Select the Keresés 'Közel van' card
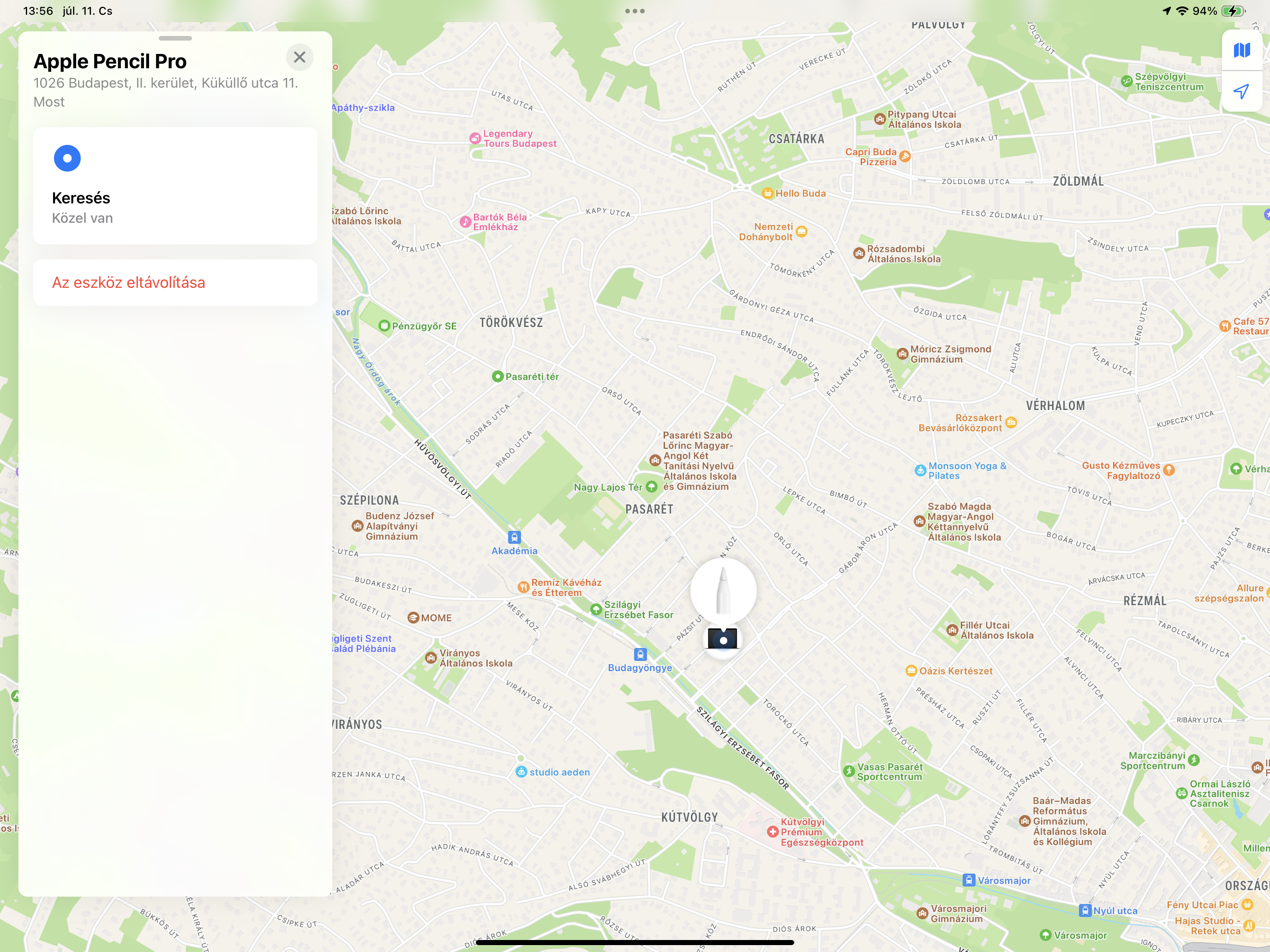The width and height of the screenshot is (1270, 952). [x=175, y=186]
